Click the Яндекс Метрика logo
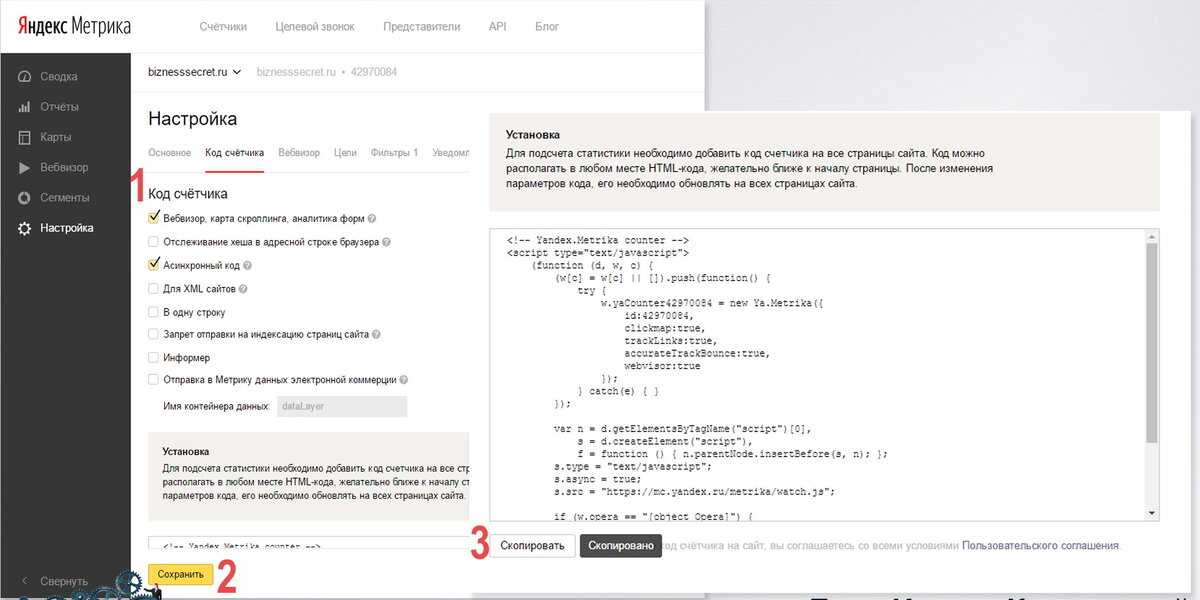Image resolution: width=1200 pixels, height=600 pixels. [x=72, y=25]
